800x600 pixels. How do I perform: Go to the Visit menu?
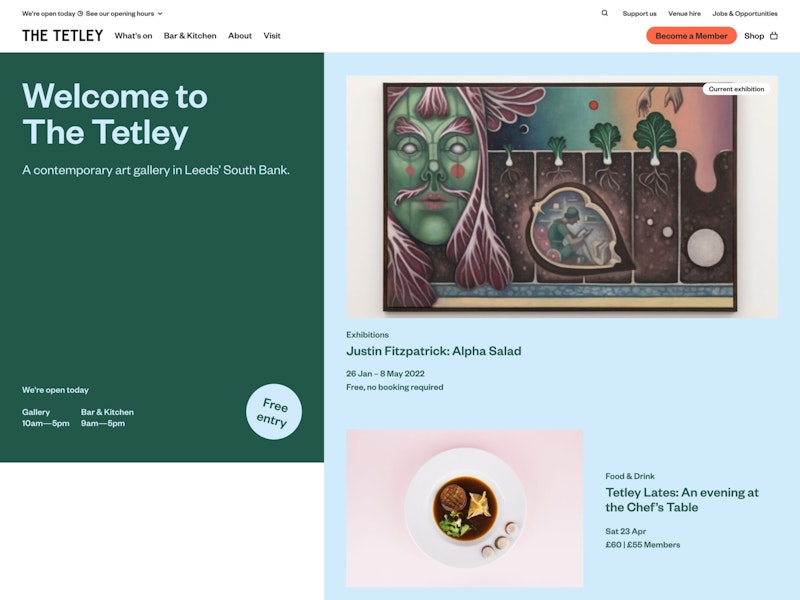pos(272,36)
